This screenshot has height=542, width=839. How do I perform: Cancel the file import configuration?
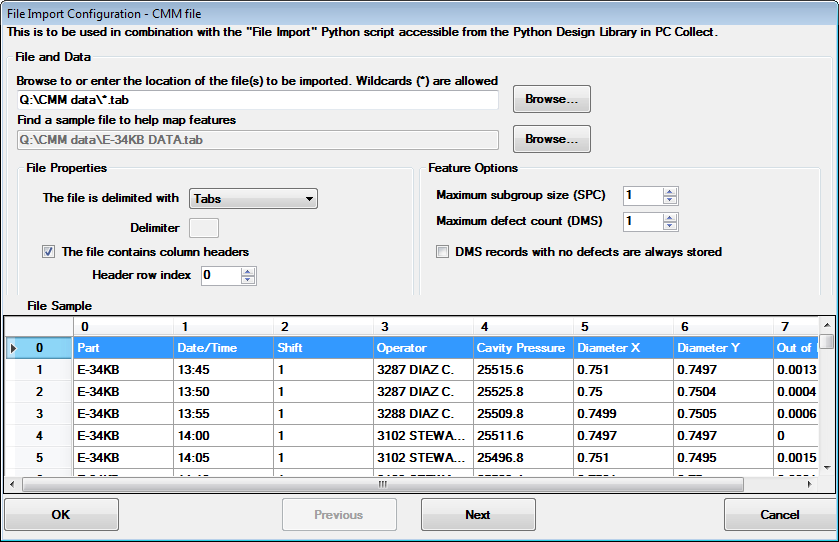point(778,515)
